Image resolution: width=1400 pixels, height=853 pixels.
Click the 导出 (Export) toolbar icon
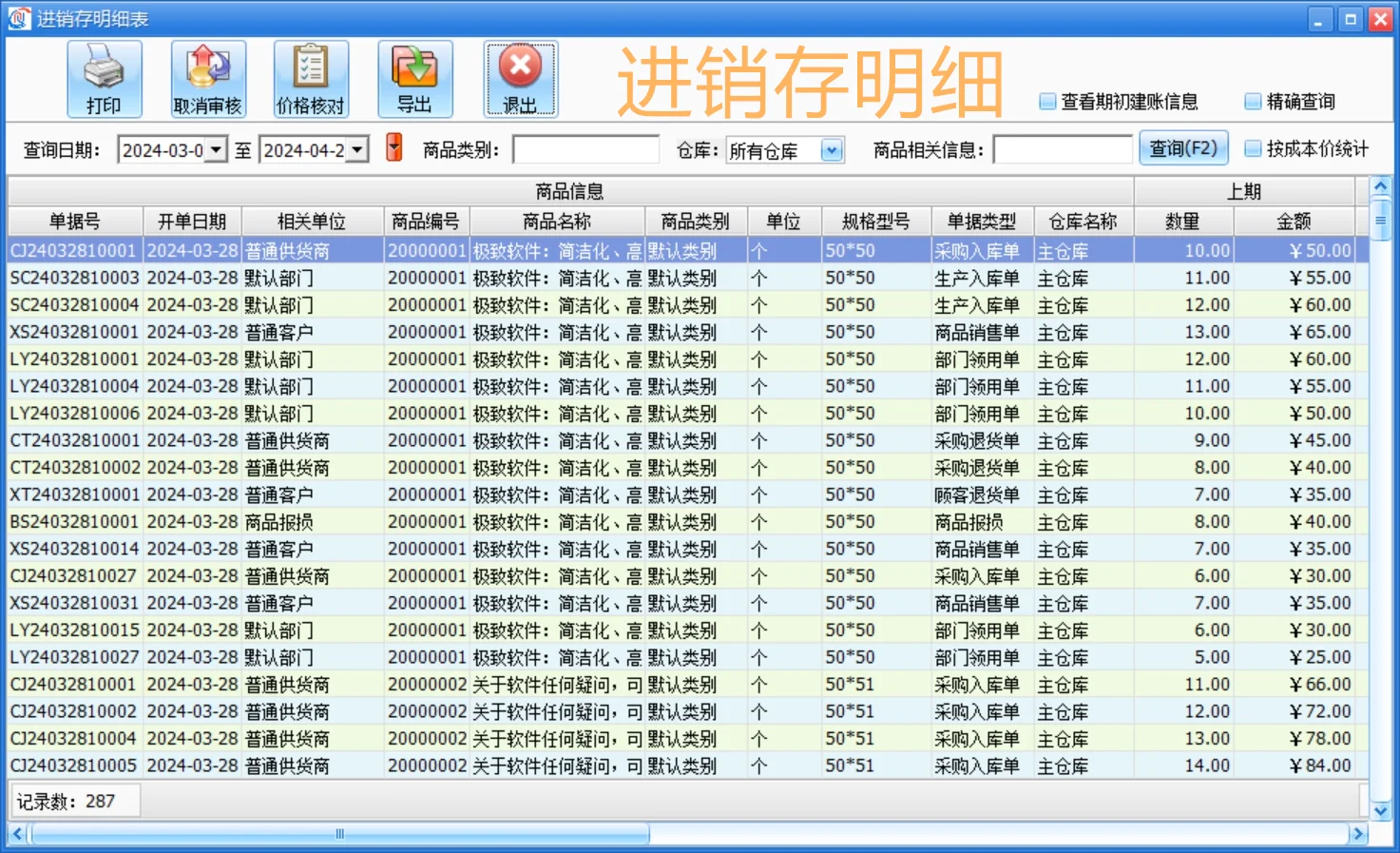414,78
